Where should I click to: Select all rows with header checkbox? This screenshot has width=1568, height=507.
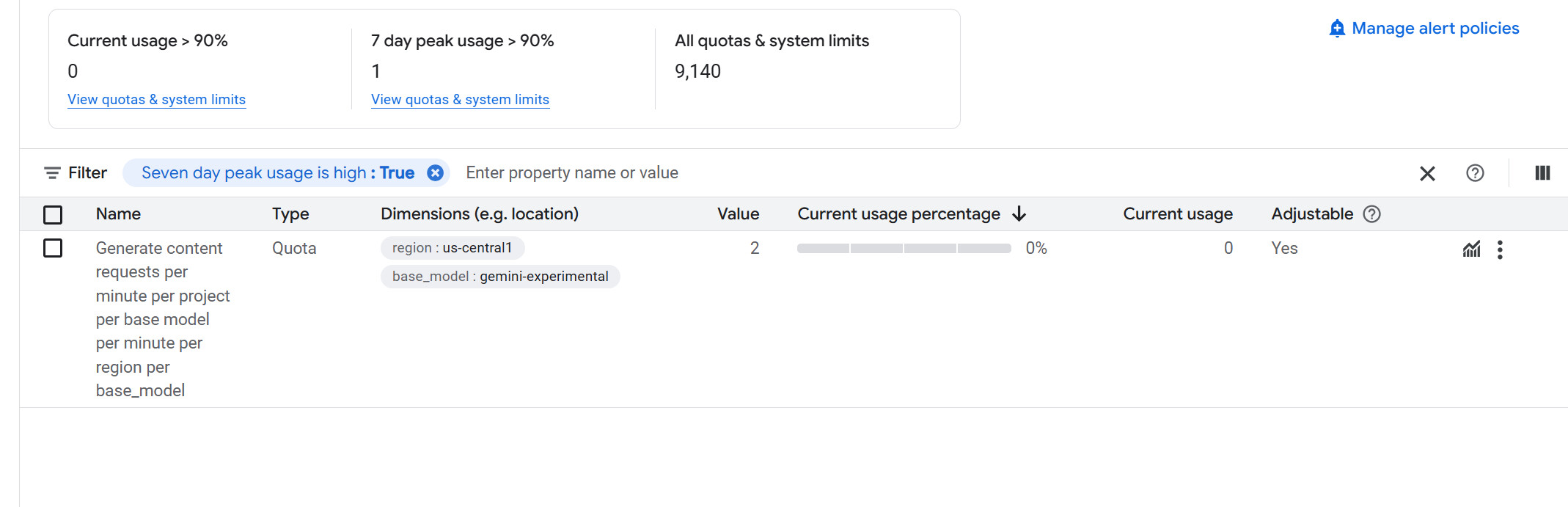click(x=53, y=215)
